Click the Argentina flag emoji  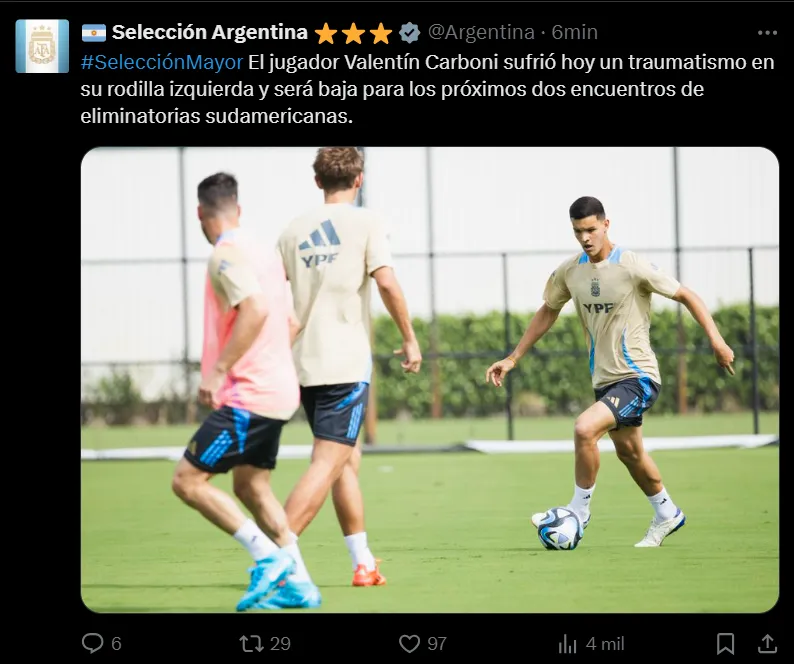coord(94,33)
